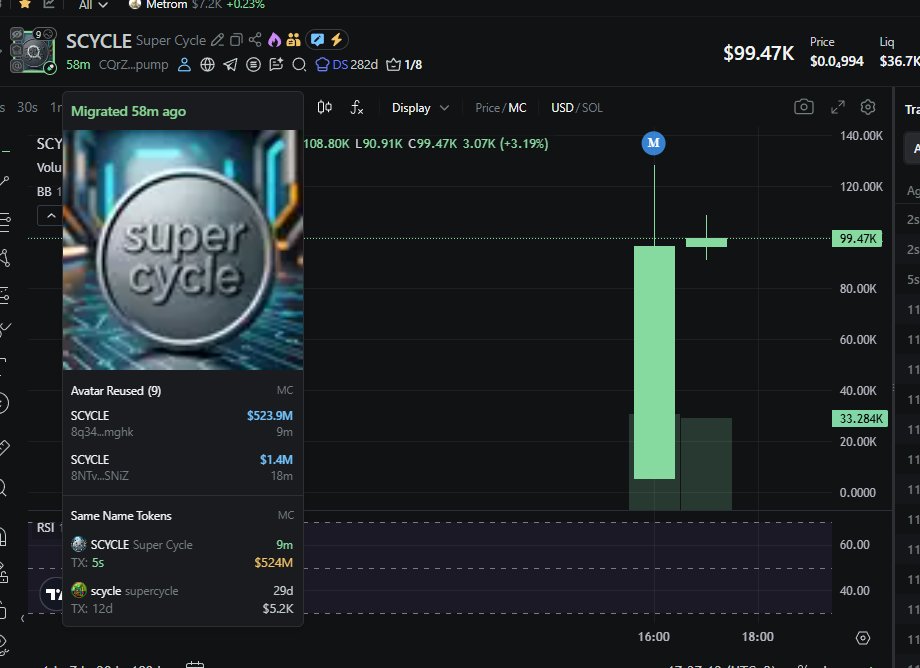
Task: Expand chart to fullscreen with the arrows icon
Action: point(838,108)
